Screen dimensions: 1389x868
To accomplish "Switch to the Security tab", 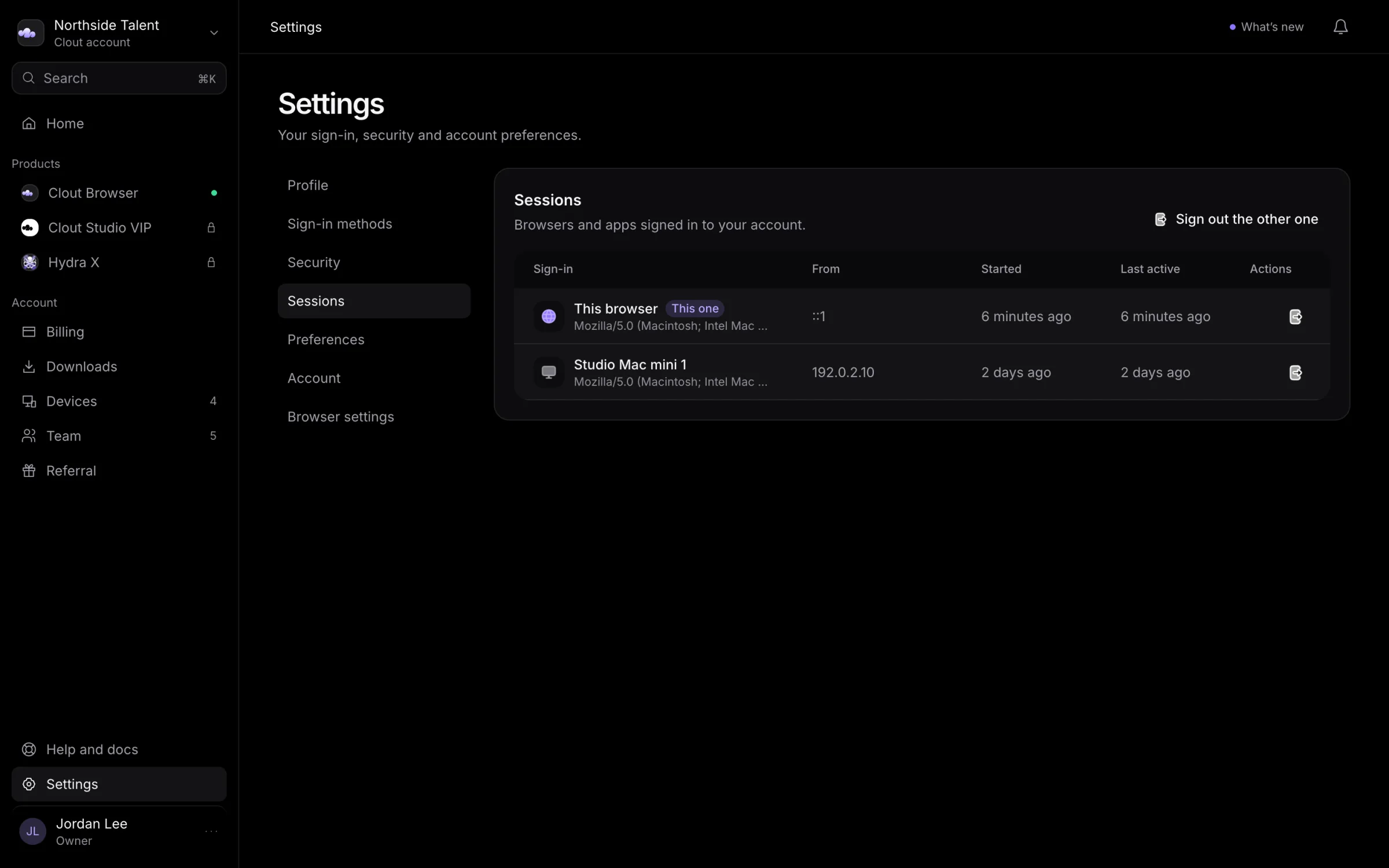I will [374, 262].
